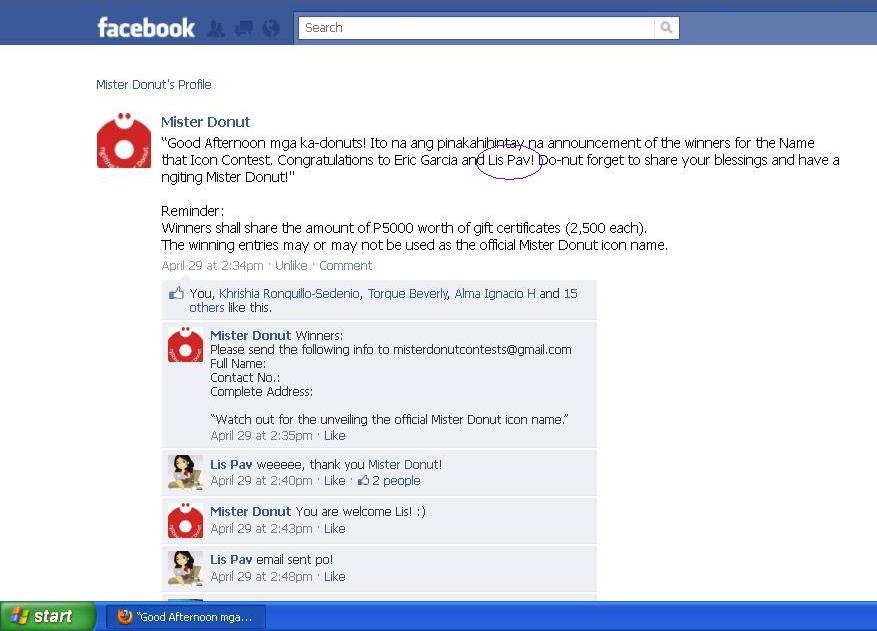The image size is (877, 631).
Task: Click the thumbs-up icon beside likes list
Action: 176,293
